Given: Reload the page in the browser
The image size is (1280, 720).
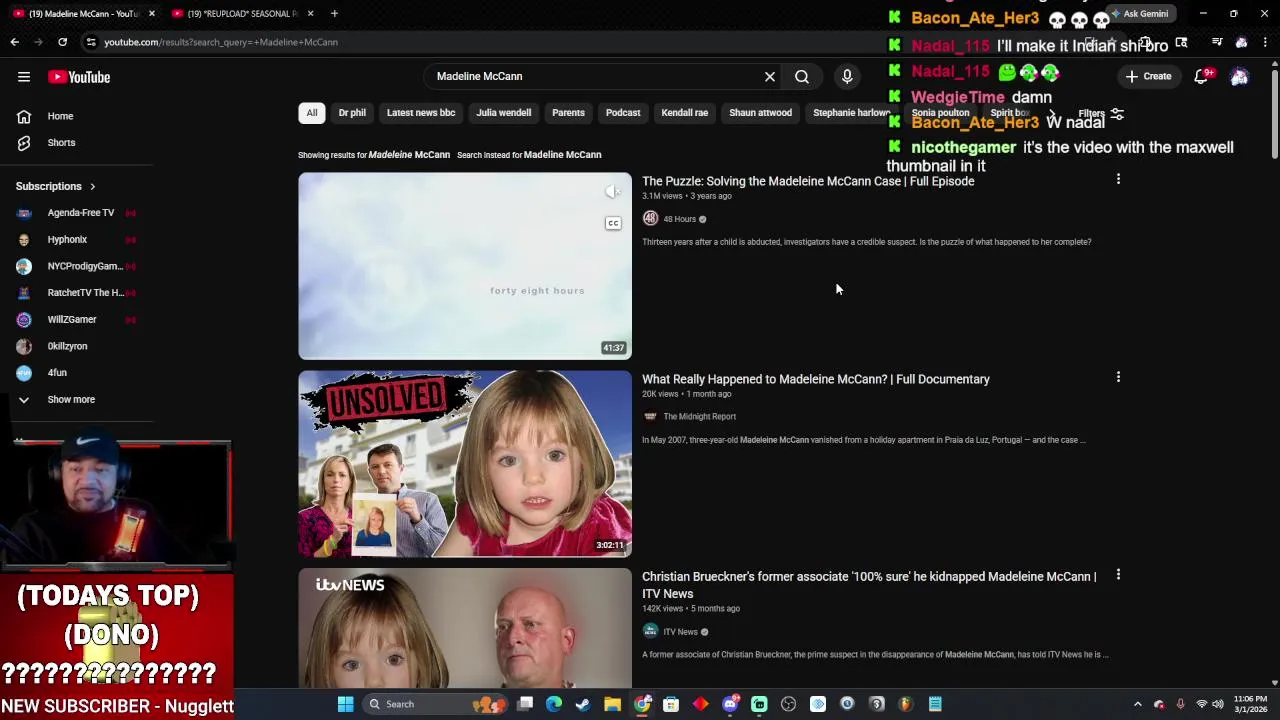Looking at the screenshot, I should click(62, 42).
